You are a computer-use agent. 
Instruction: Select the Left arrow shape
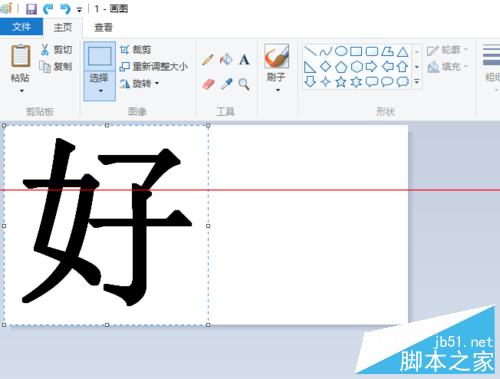(x=387, y=67)
